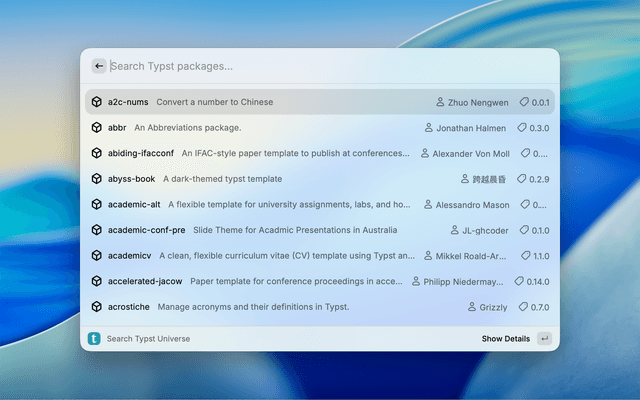Image resolution: width=640 pixels, height=400 pixels.
Task: Click the back arrow button
Action: coord(99,66)
